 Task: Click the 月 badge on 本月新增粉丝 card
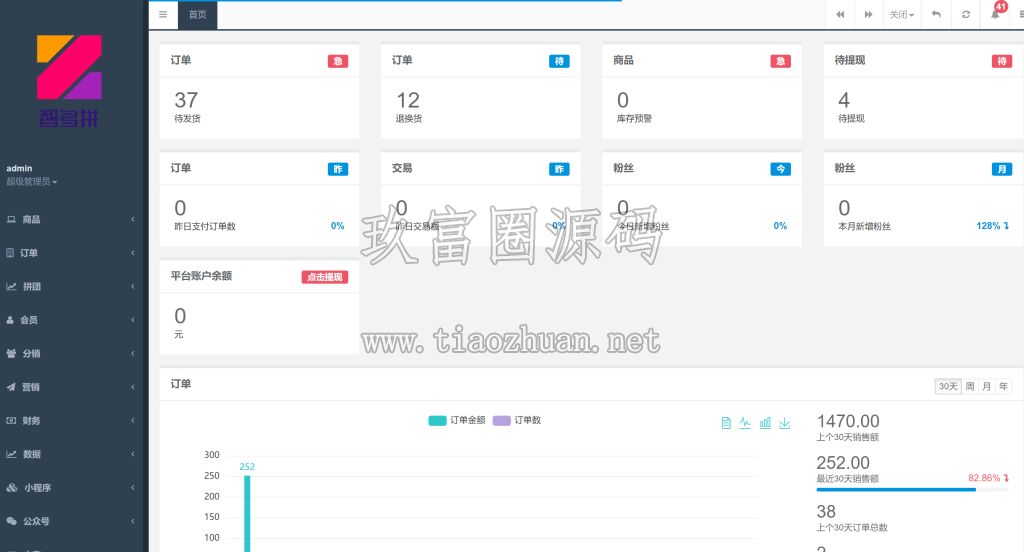point(1002,169)
